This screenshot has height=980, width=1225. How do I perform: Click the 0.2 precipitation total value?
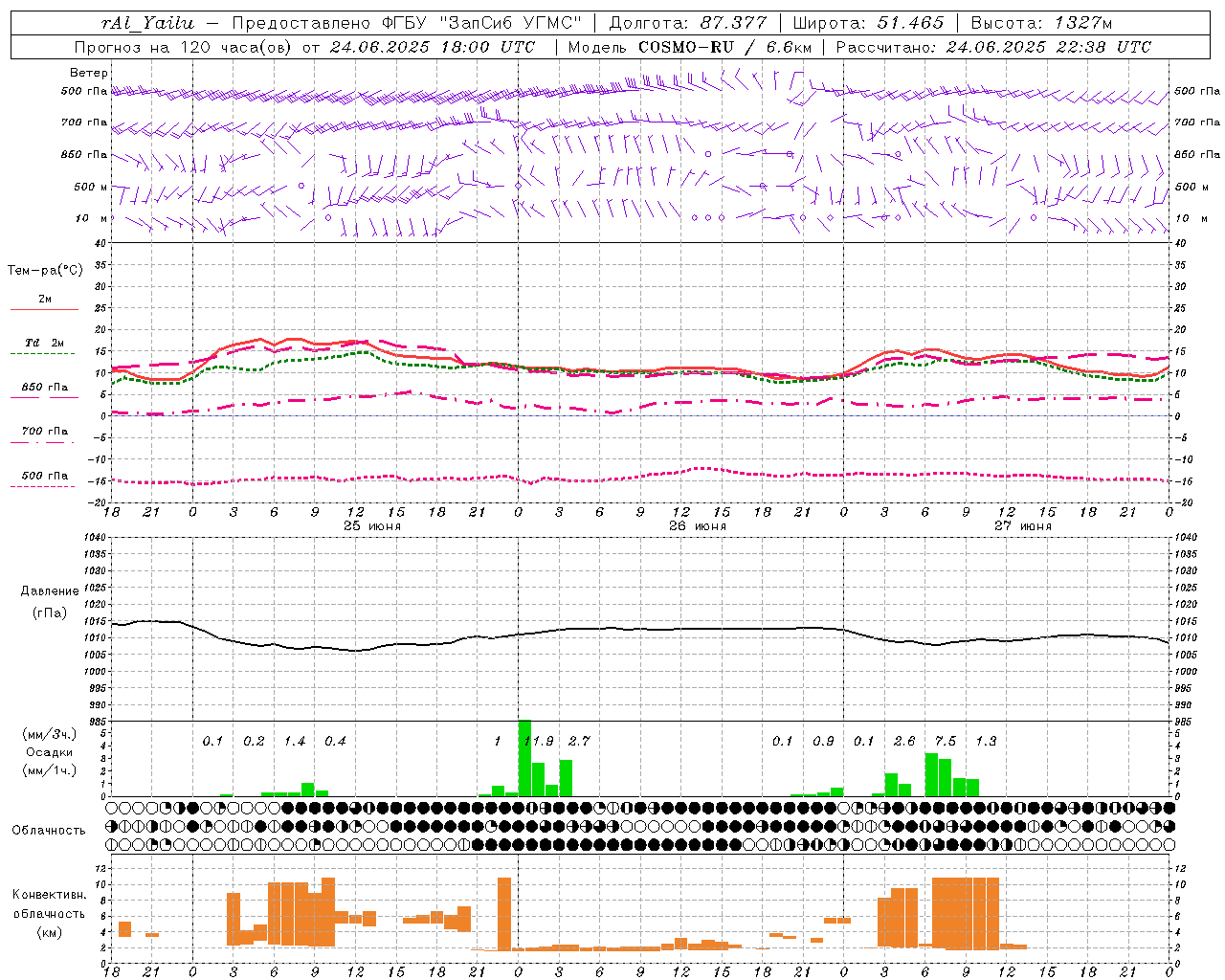[x=254, y=741]
